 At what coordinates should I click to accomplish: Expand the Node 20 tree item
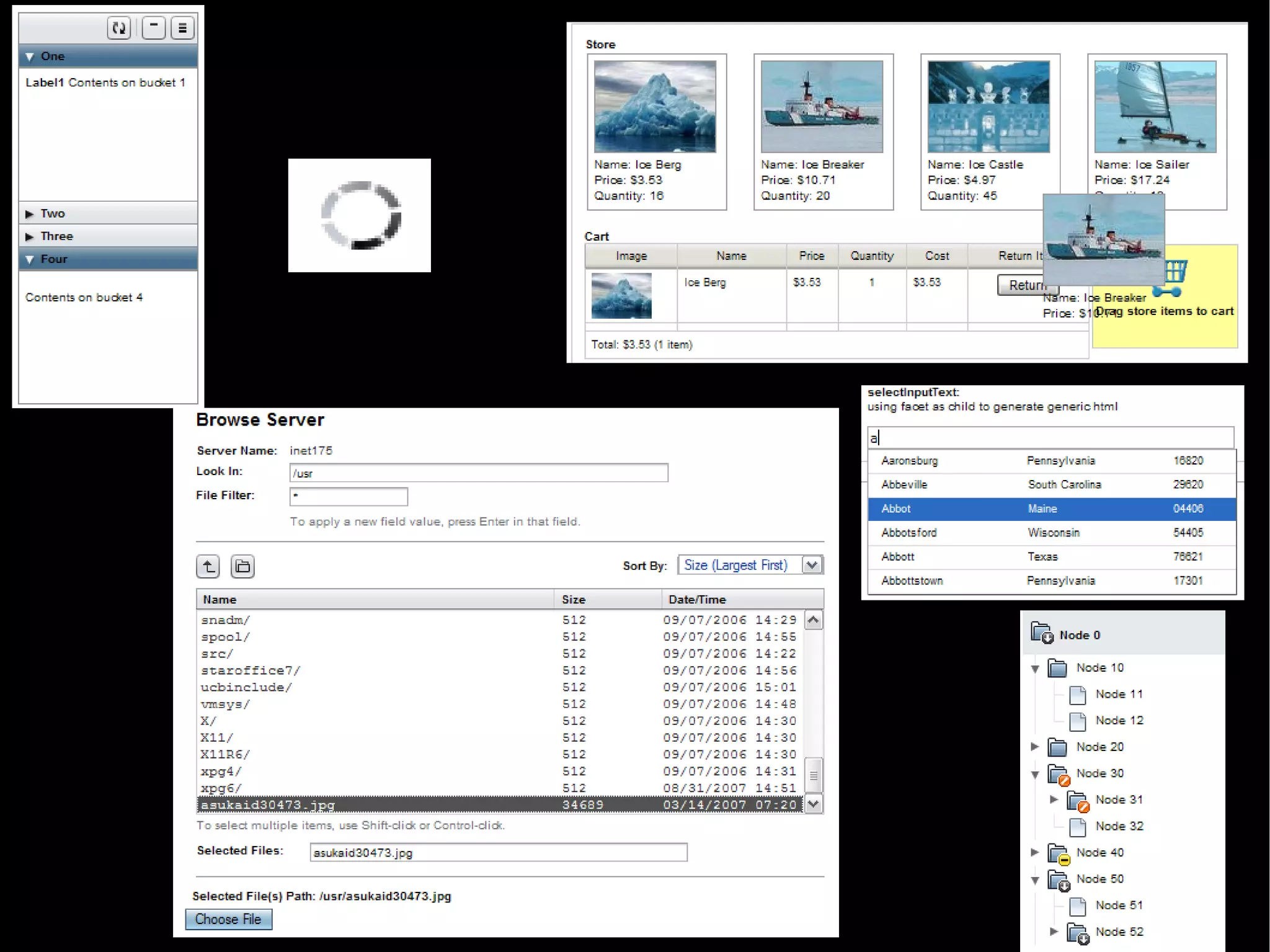coord(1034,747)
